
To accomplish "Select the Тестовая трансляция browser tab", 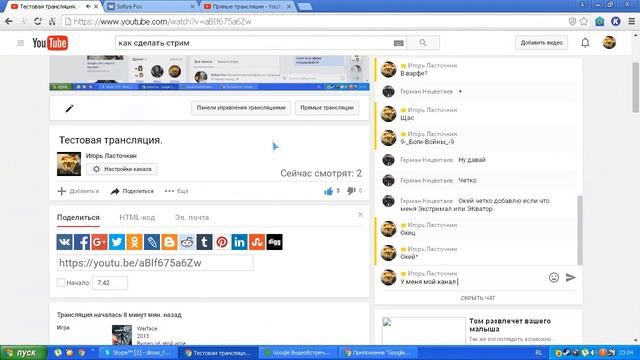I will 54,7.
